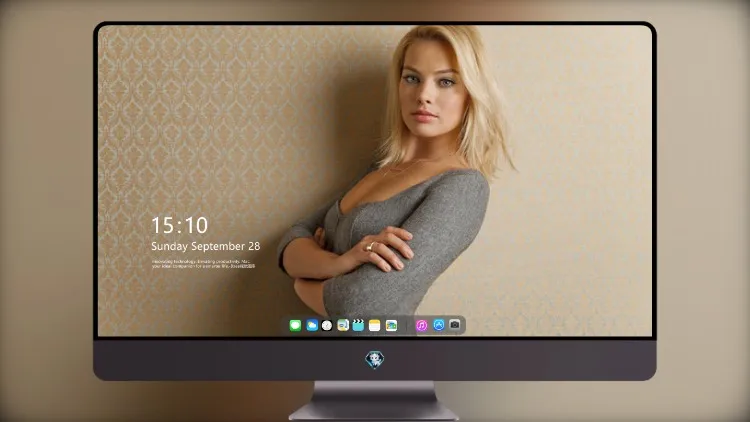Open the photo gallery app in the dock
The image size is (750, 422).
click(x=391, y=325)
